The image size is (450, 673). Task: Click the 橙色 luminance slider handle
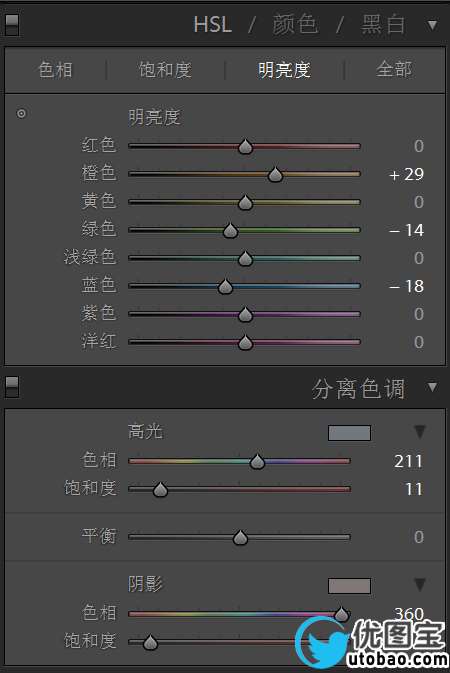pyautogui.click(x=275, y=174)
